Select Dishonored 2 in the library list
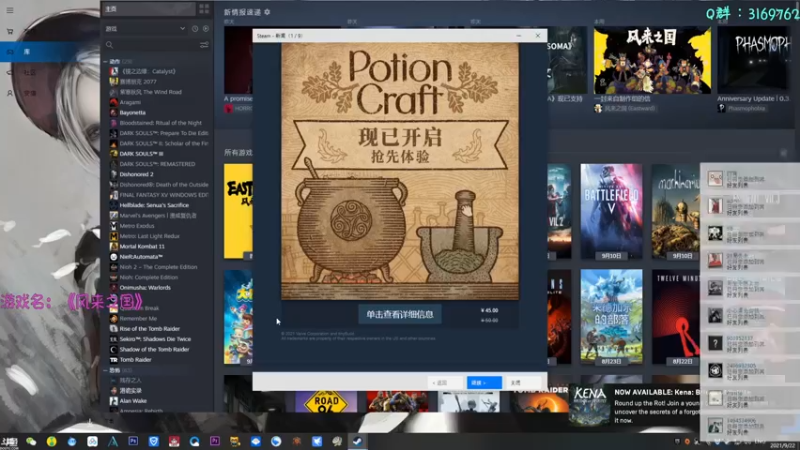This screenshot has width=800, height=450. point(136,174)
